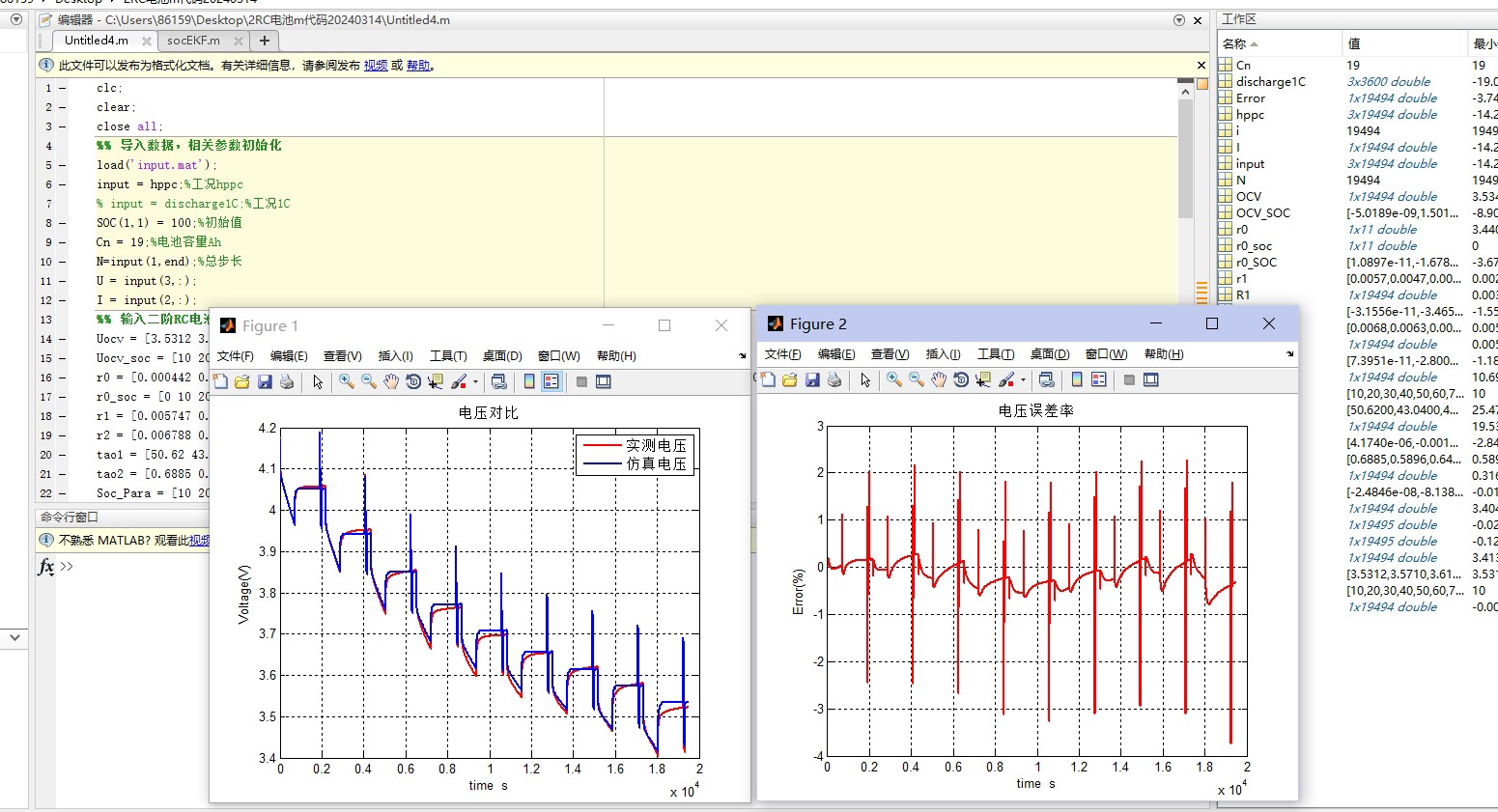Click Print icon in Figure 2 toolbar
This screenshot has height=812, width=1498.
coord(834,380)
